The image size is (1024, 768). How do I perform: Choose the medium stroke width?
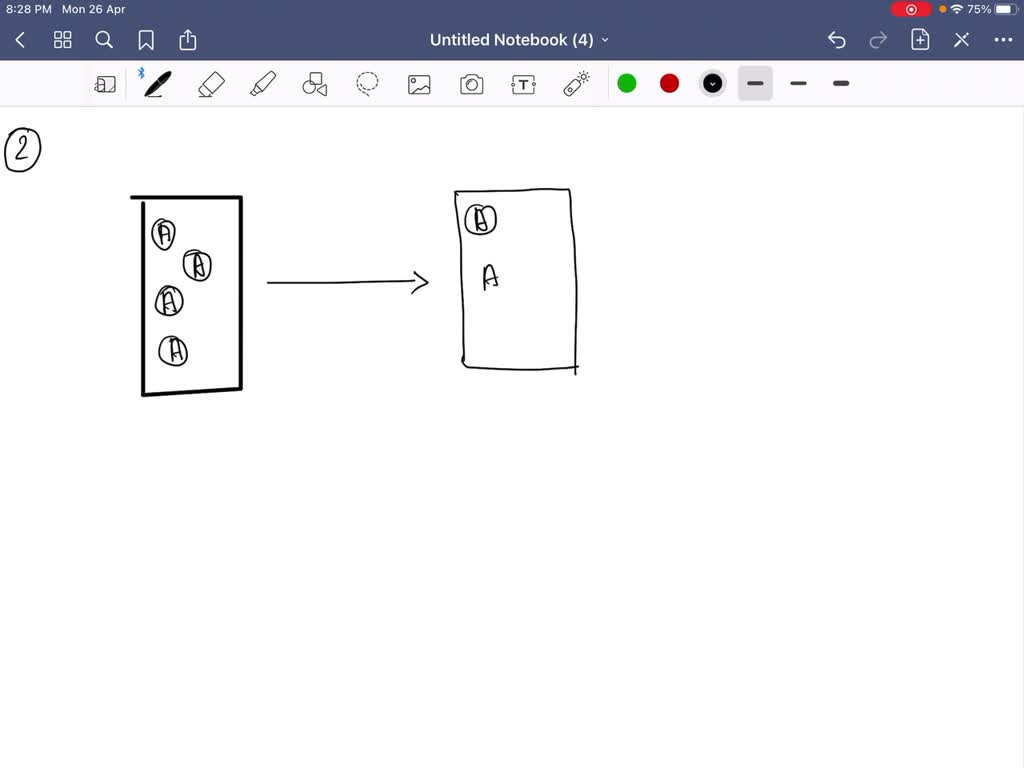click(798, 84)
